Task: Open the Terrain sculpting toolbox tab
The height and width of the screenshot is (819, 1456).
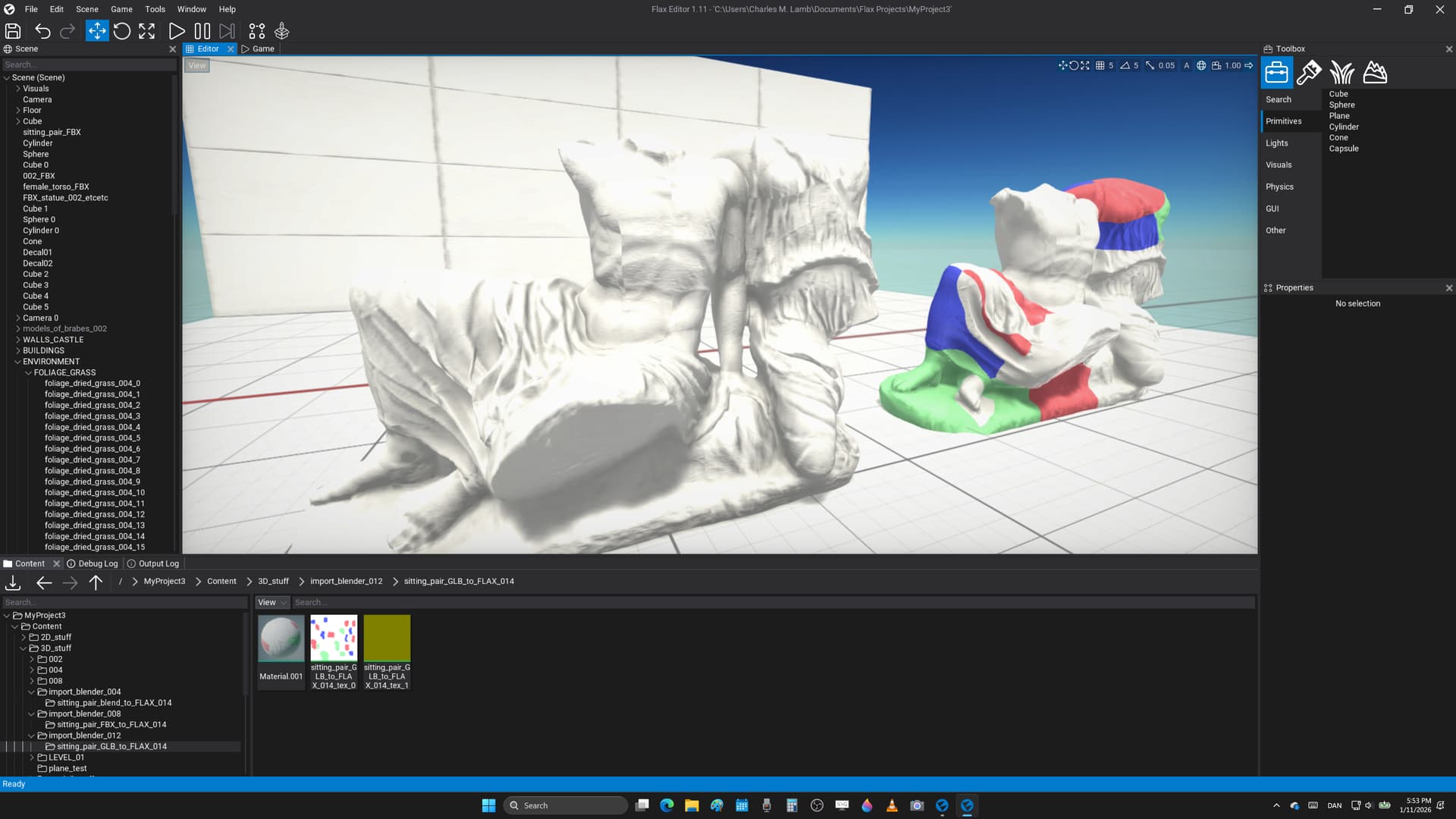Action: [x=1375, y=73]
